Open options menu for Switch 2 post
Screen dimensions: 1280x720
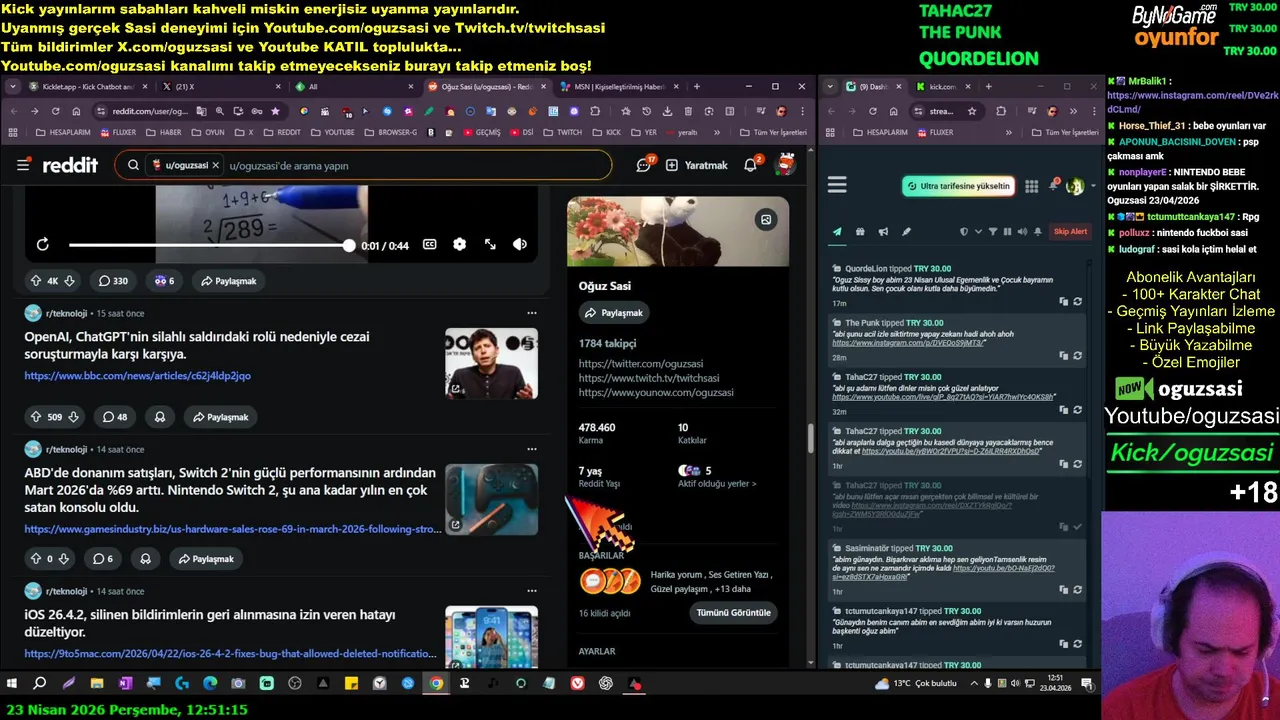(531, 449)
